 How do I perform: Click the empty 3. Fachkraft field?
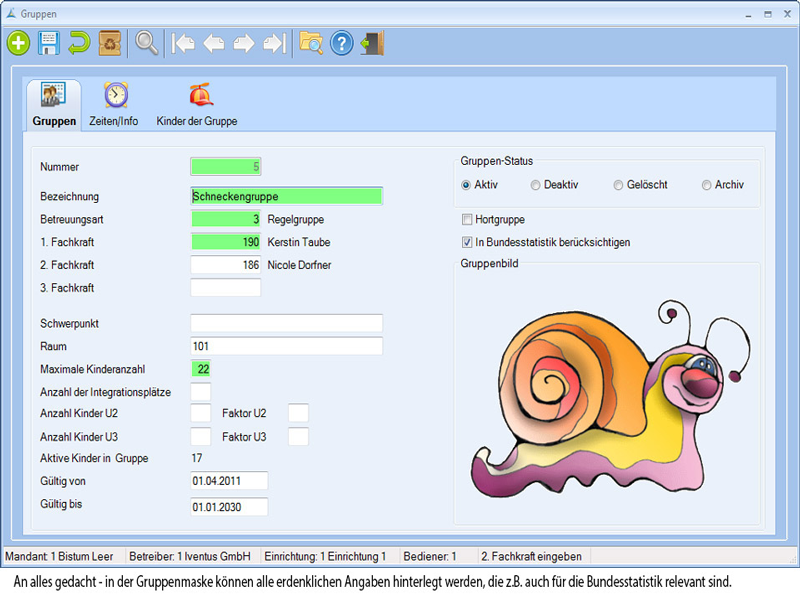pos(225,288)
